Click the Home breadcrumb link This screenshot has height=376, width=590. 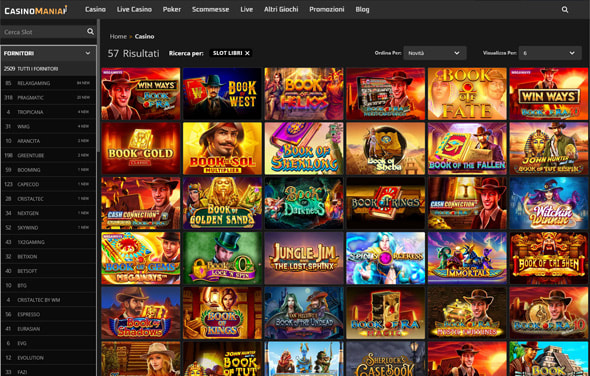click(118, 37)
